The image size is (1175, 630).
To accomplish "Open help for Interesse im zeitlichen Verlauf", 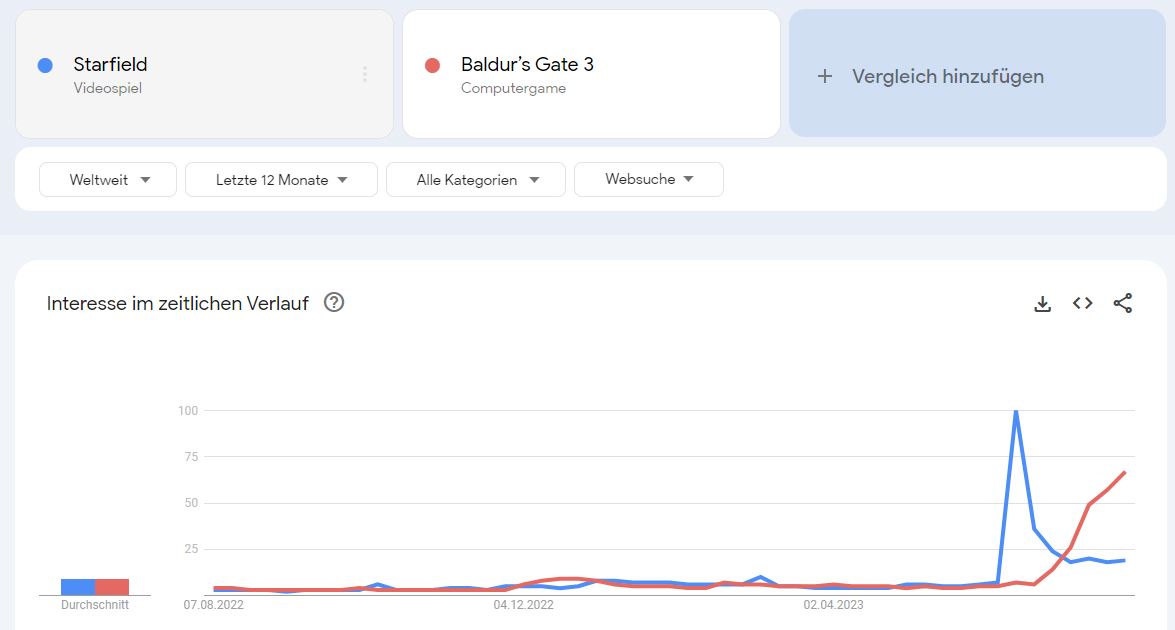I will pyautogui.click(x=334, y=302).
